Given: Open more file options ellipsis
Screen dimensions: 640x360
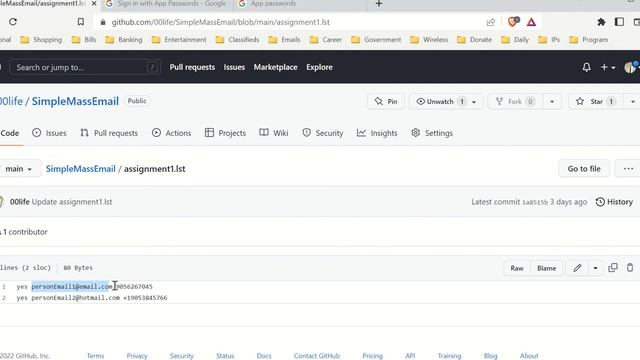Looking at the screenshot, I should pyautogui.click(x=628, y=169).
